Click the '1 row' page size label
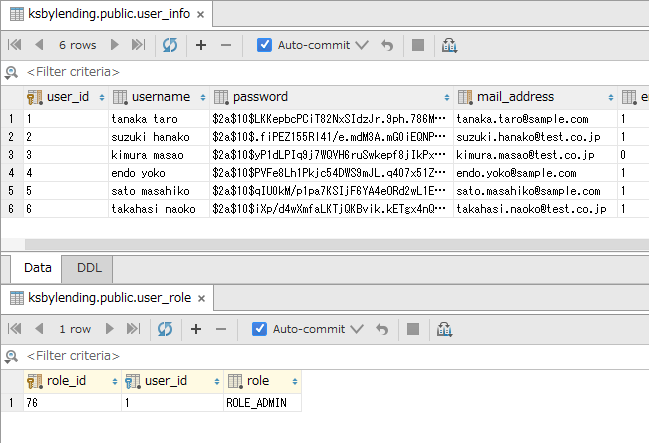The image size is (649, 443). pos(75,329)
